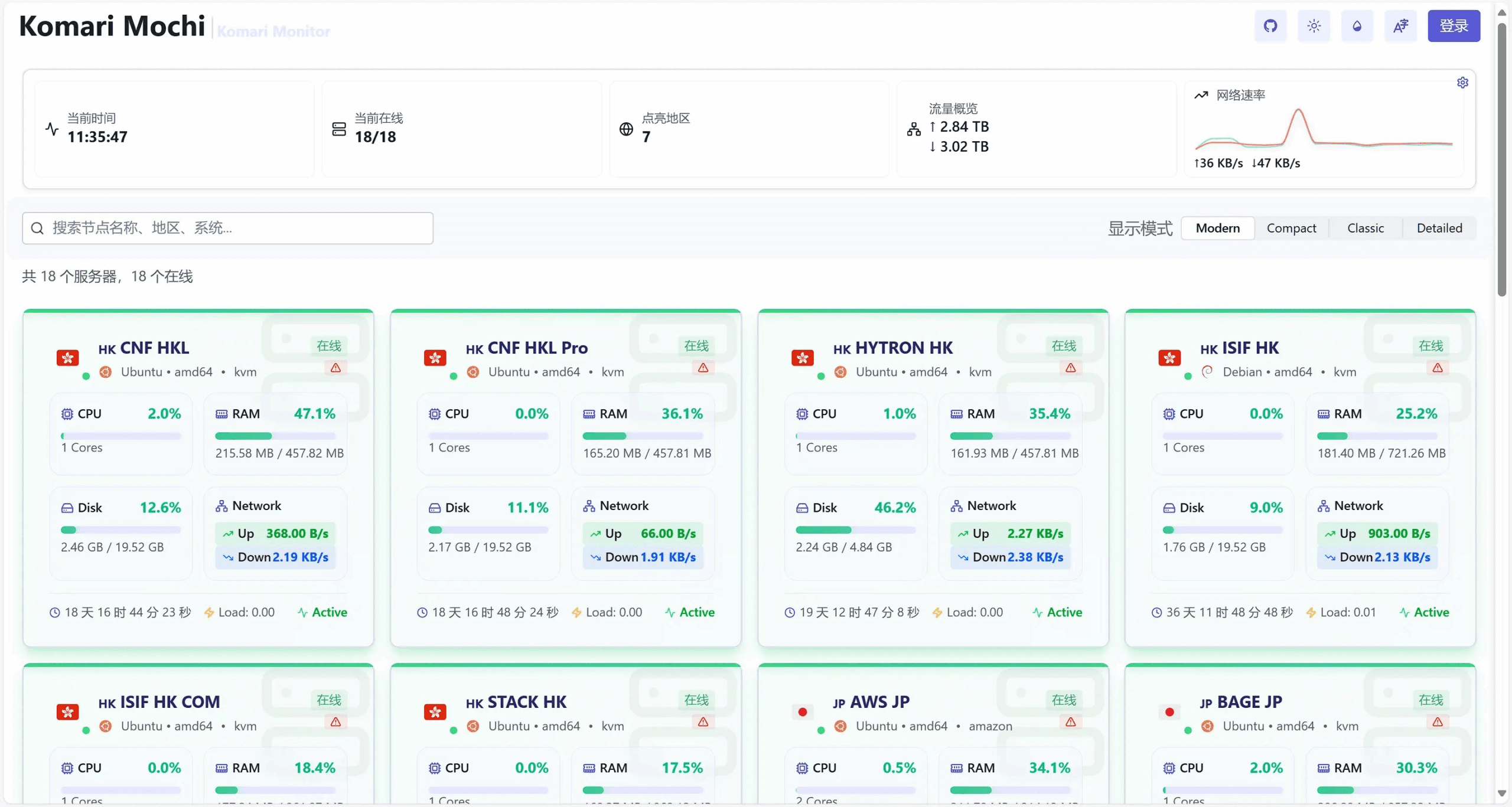Viewport: 1512px width, 807px height.
Task: Switch display mode to Compact
Action: pyautogui.click(x=1291, y=228)
